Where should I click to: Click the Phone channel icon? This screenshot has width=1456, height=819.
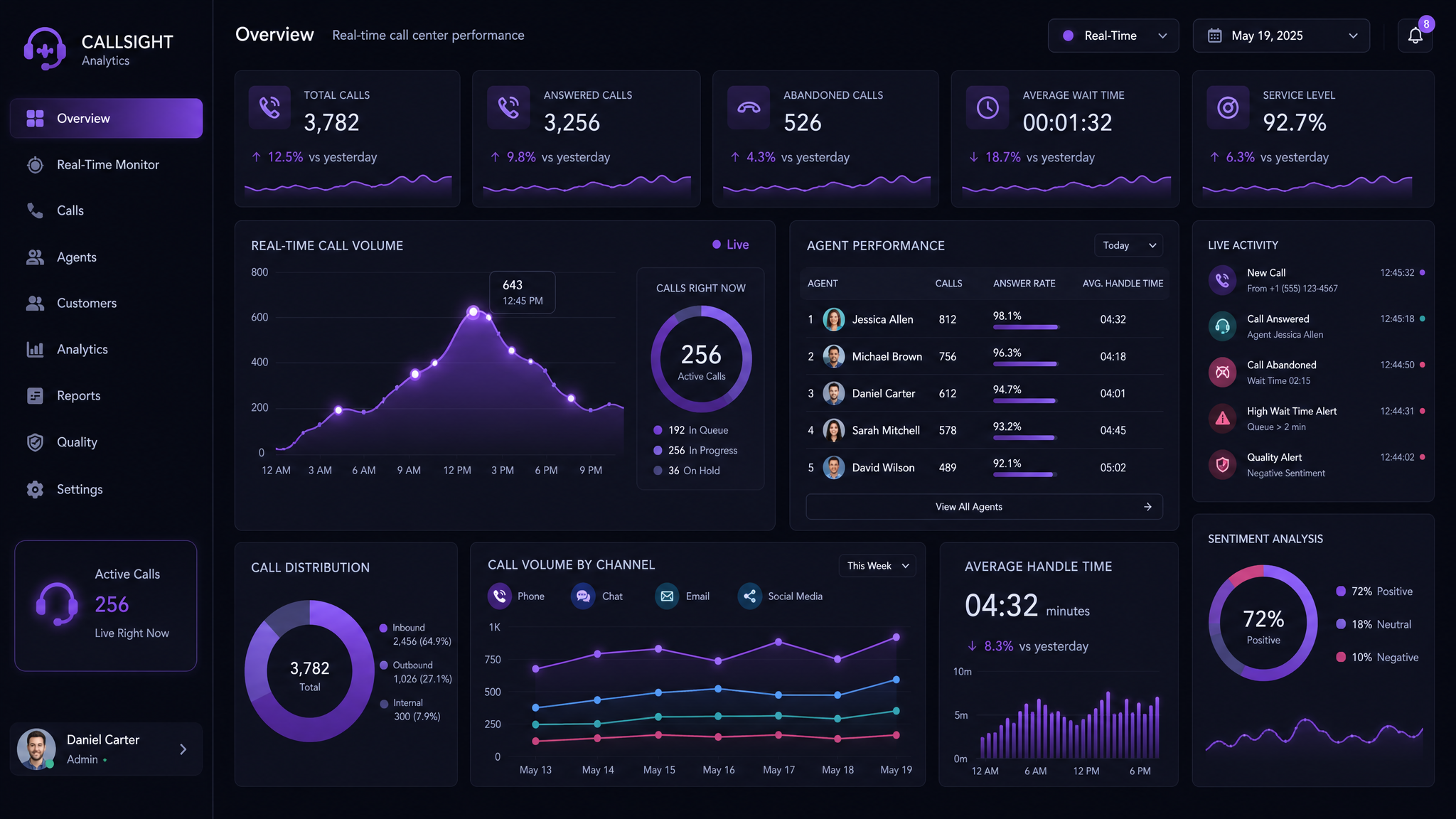tap(500, 596)
